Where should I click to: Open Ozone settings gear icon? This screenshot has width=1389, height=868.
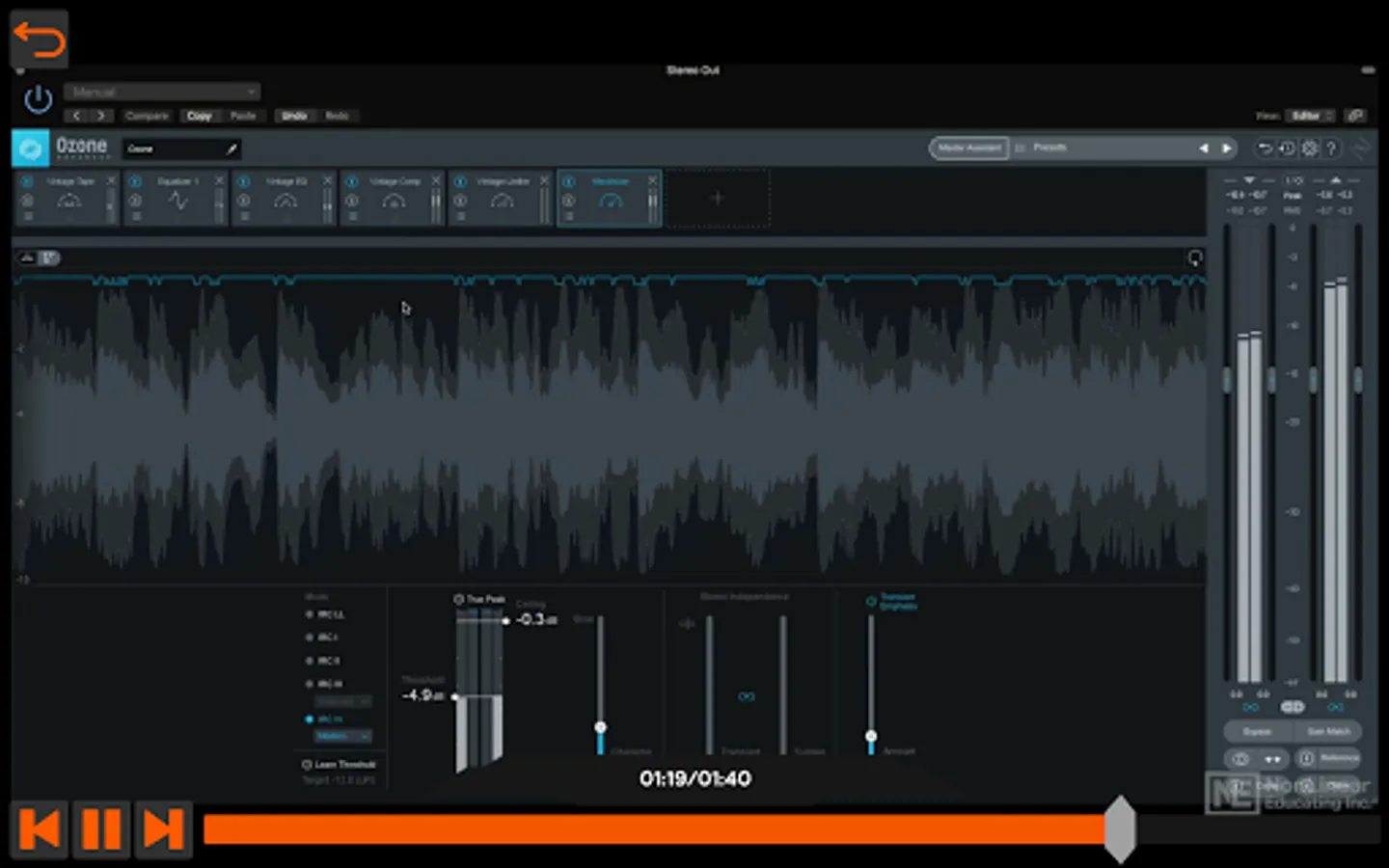1309,149
